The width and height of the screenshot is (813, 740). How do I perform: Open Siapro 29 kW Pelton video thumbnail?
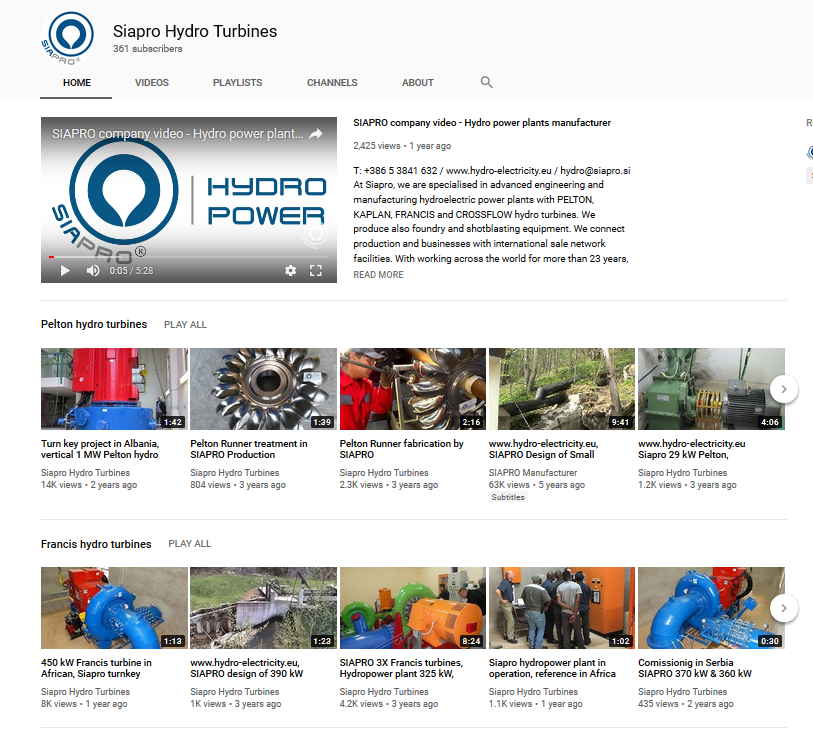pos(711,389)
